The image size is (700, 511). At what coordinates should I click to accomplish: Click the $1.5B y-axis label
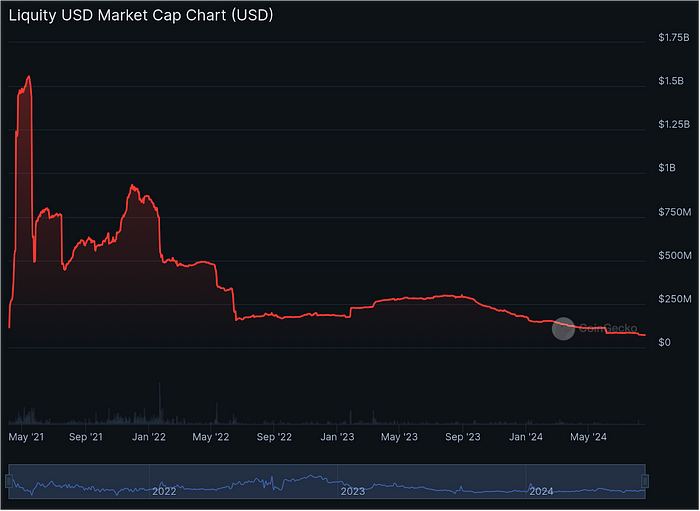point(671,81)
